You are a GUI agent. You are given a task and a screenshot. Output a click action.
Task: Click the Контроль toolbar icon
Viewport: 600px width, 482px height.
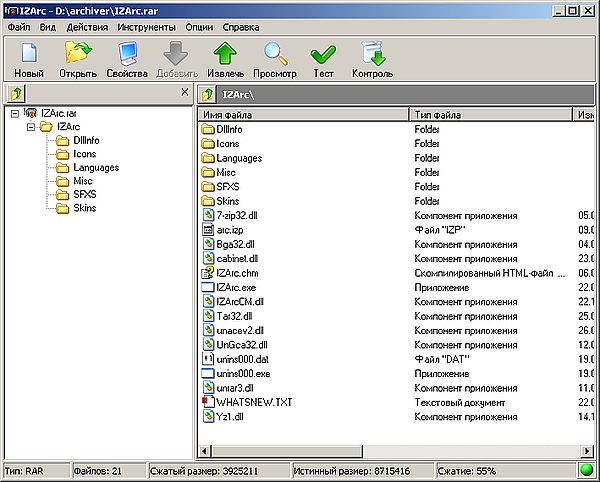click(372, 53)
